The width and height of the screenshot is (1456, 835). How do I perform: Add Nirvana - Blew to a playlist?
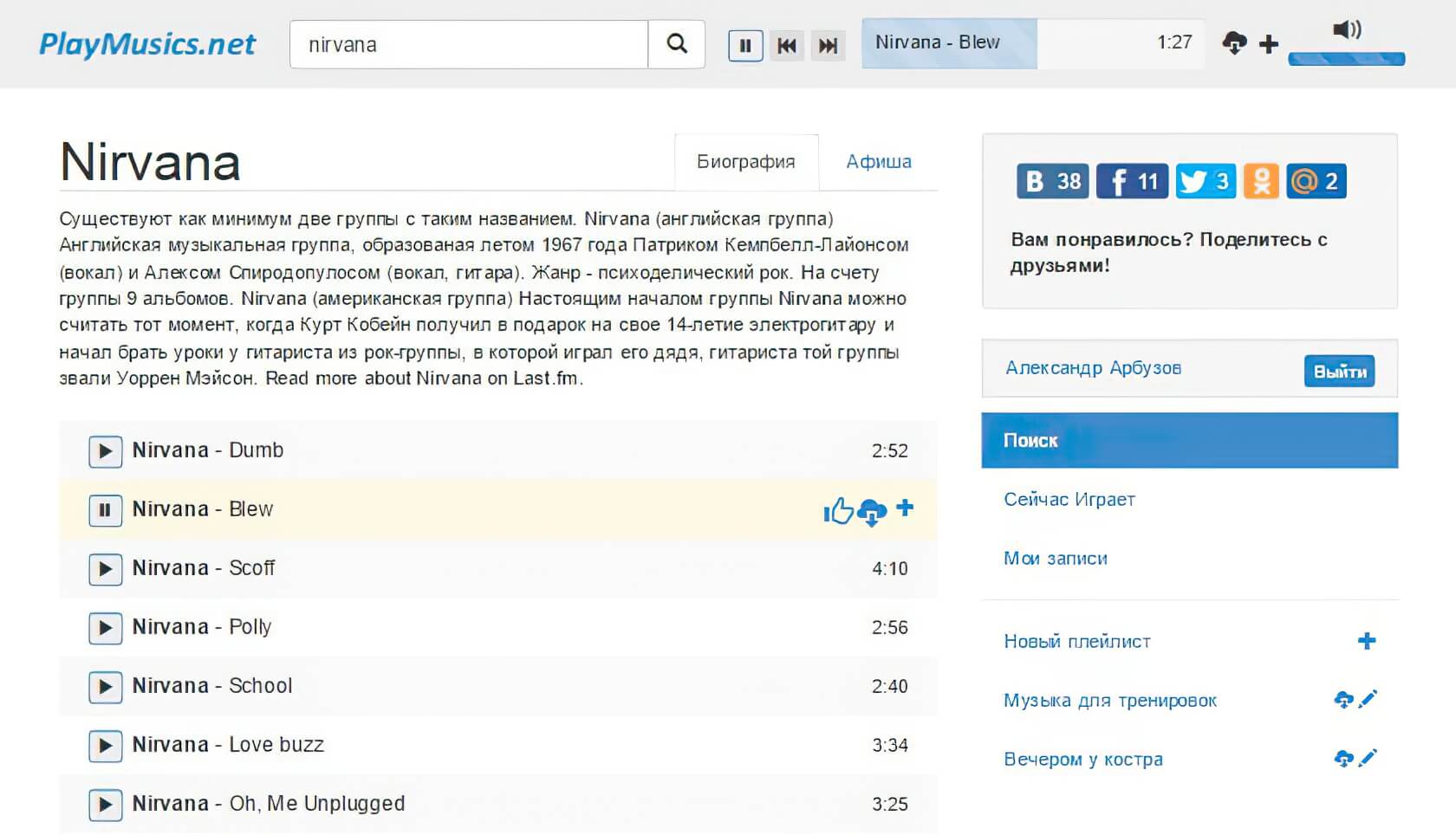click(905, 508)
